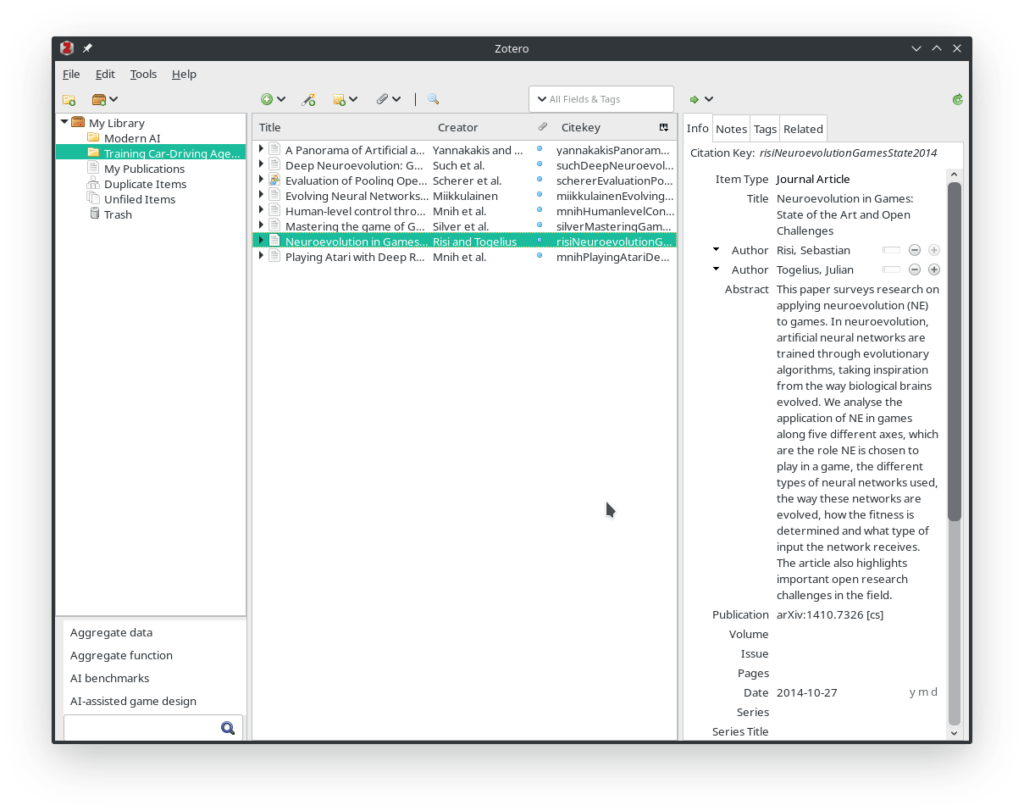Add author after Risi, Sebastian

[934, 250]
